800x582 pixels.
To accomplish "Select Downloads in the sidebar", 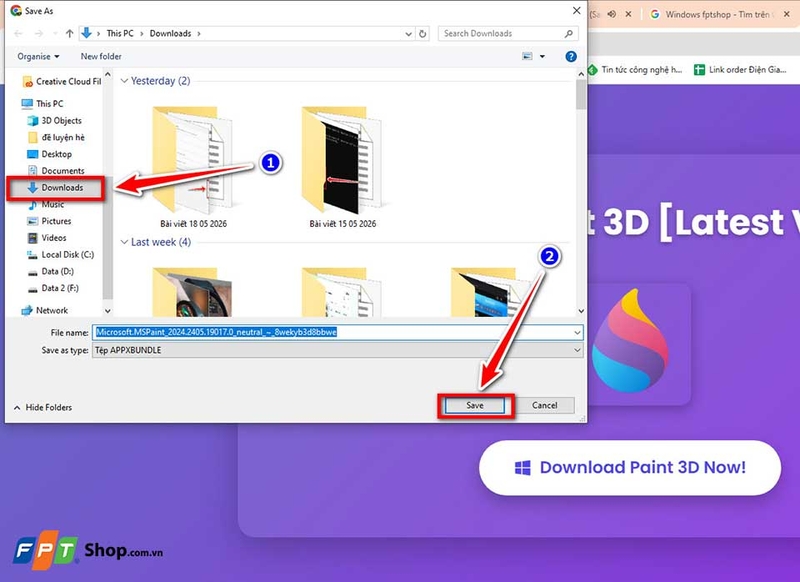I will point(56,188).
